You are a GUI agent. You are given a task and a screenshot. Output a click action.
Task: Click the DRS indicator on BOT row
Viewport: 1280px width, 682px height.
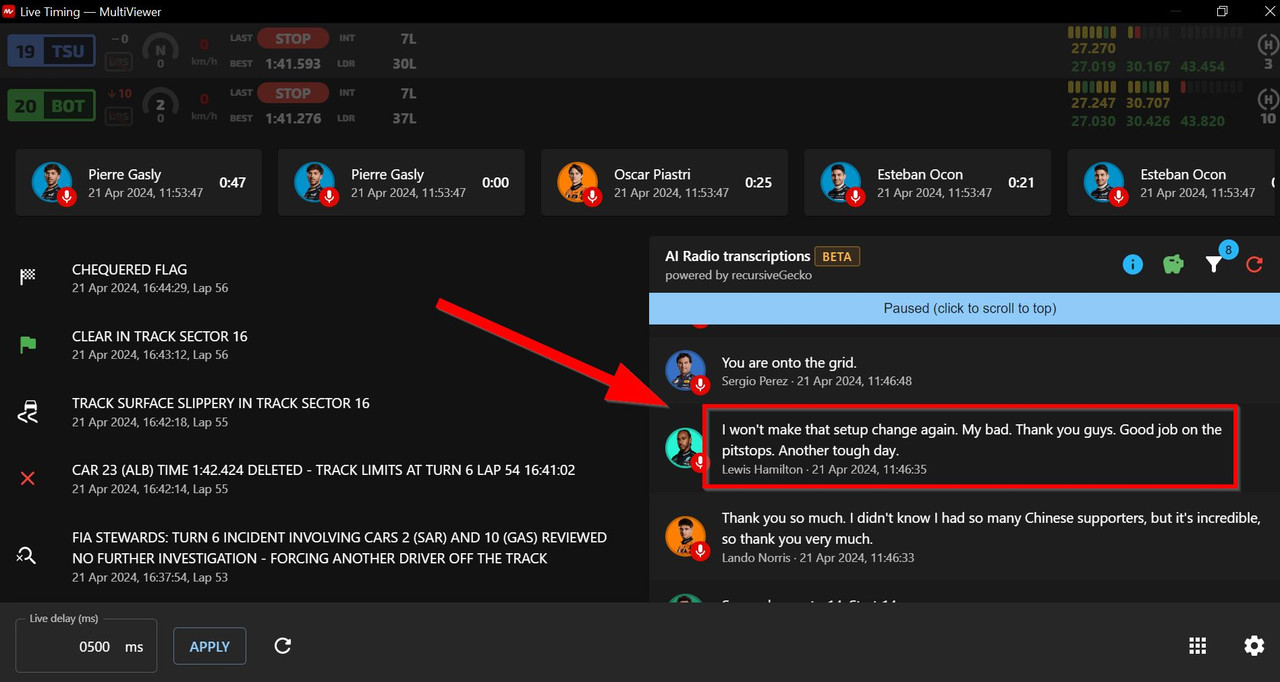[118, 115]
